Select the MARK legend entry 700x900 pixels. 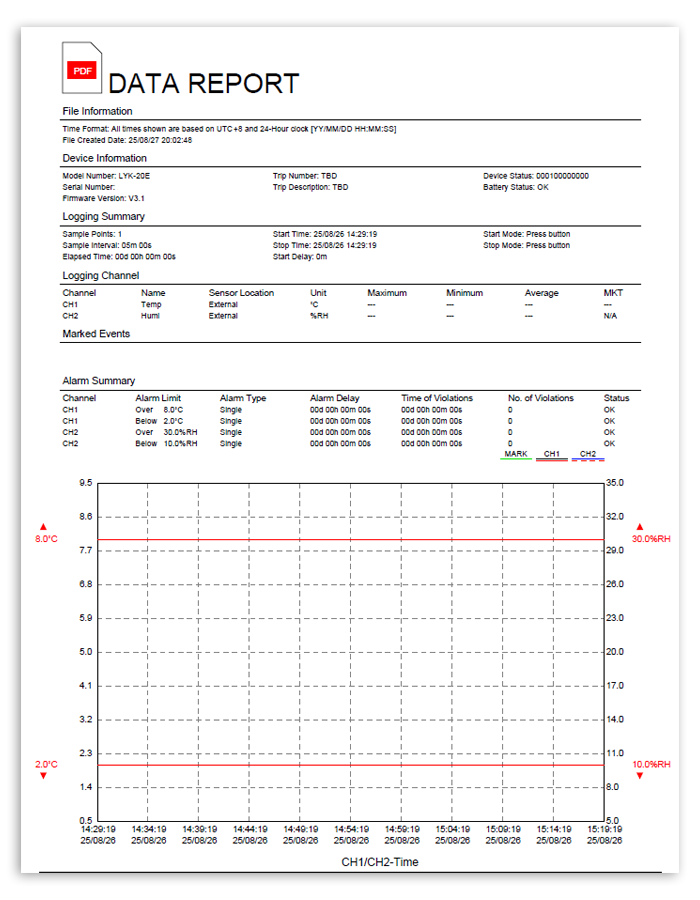coord(516,455)
